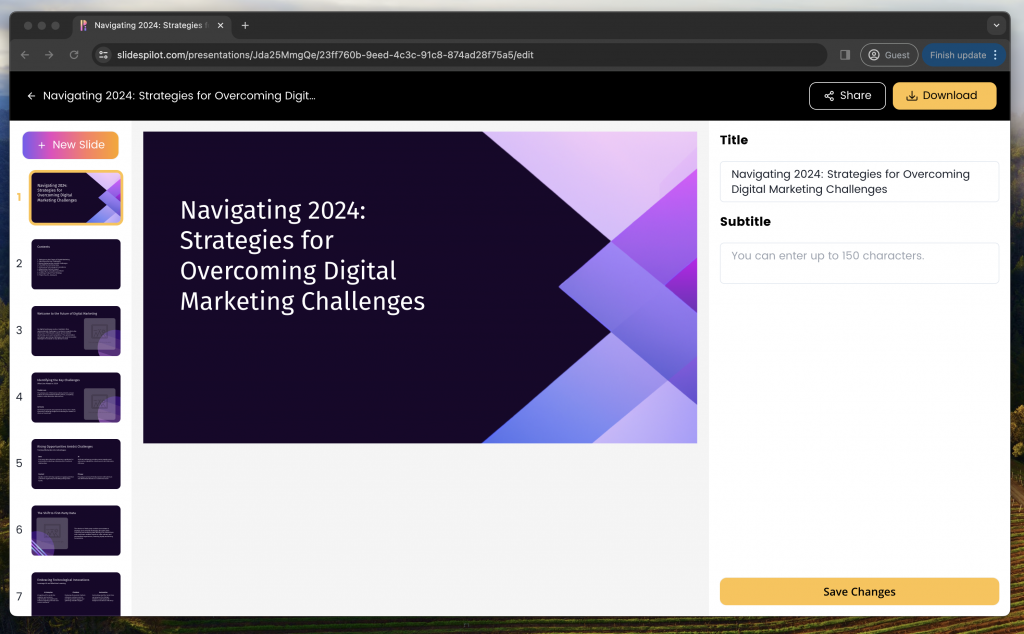Click Save Changes button

coord(859,591)
